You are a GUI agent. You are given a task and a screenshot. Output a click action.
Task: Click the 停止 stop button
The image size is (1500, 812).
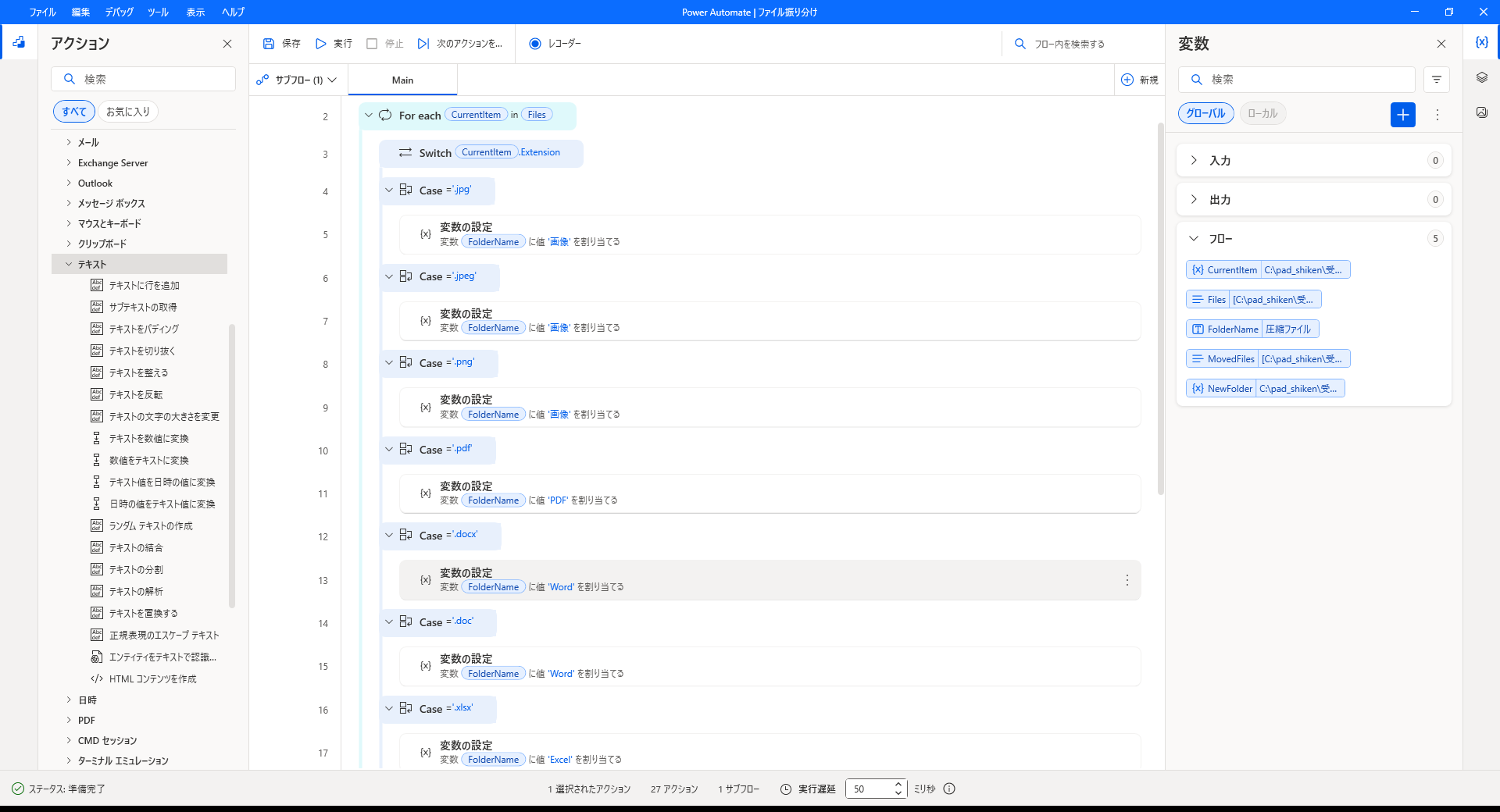click(385, 44)
